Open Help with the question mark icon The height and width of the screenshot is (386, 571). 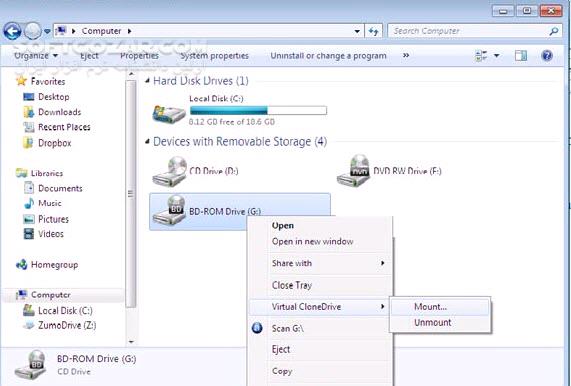pyautogui.click(x=547, y=56)
